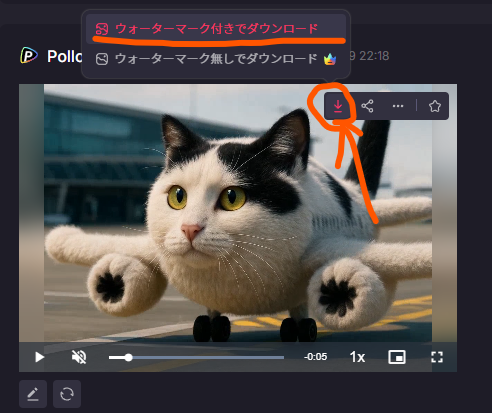Select ウォーターマーク付きでダウンロード menu option
Image resolution: width=492 pixels, height=413 pixels.
click(x=216, y=29)
